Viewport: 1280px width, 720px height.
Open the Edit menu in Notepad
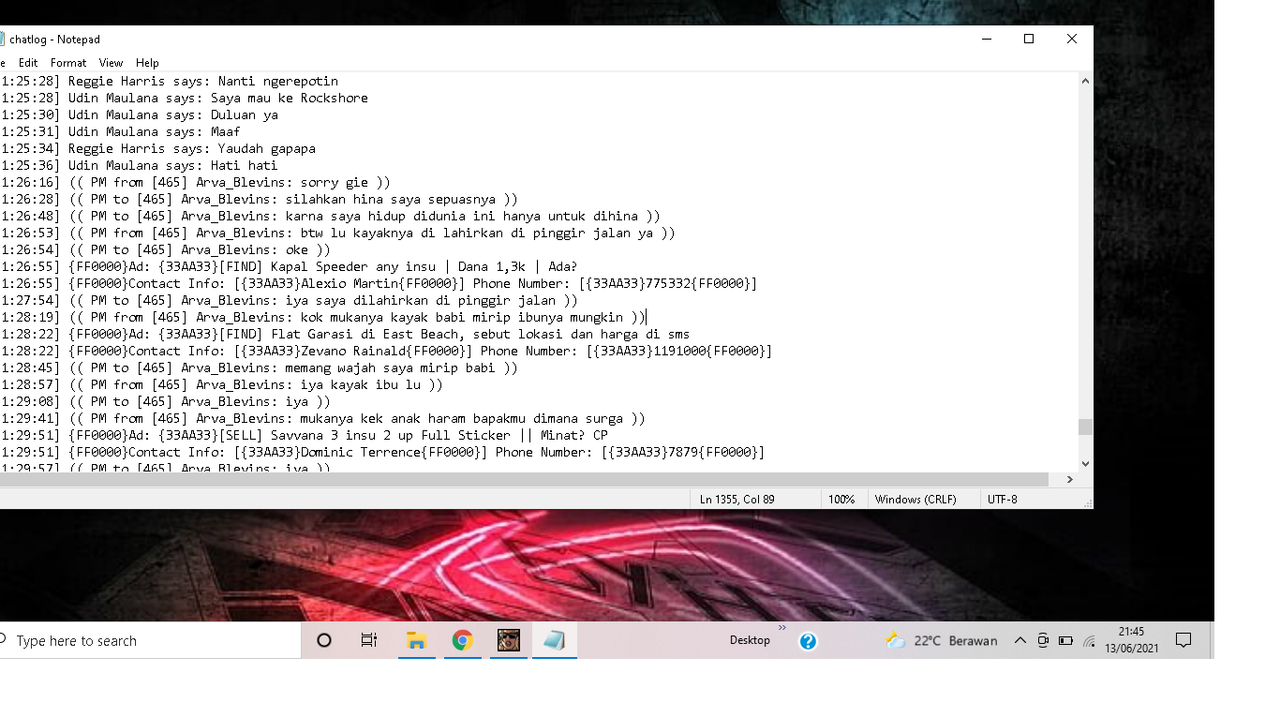coord(28,62)
